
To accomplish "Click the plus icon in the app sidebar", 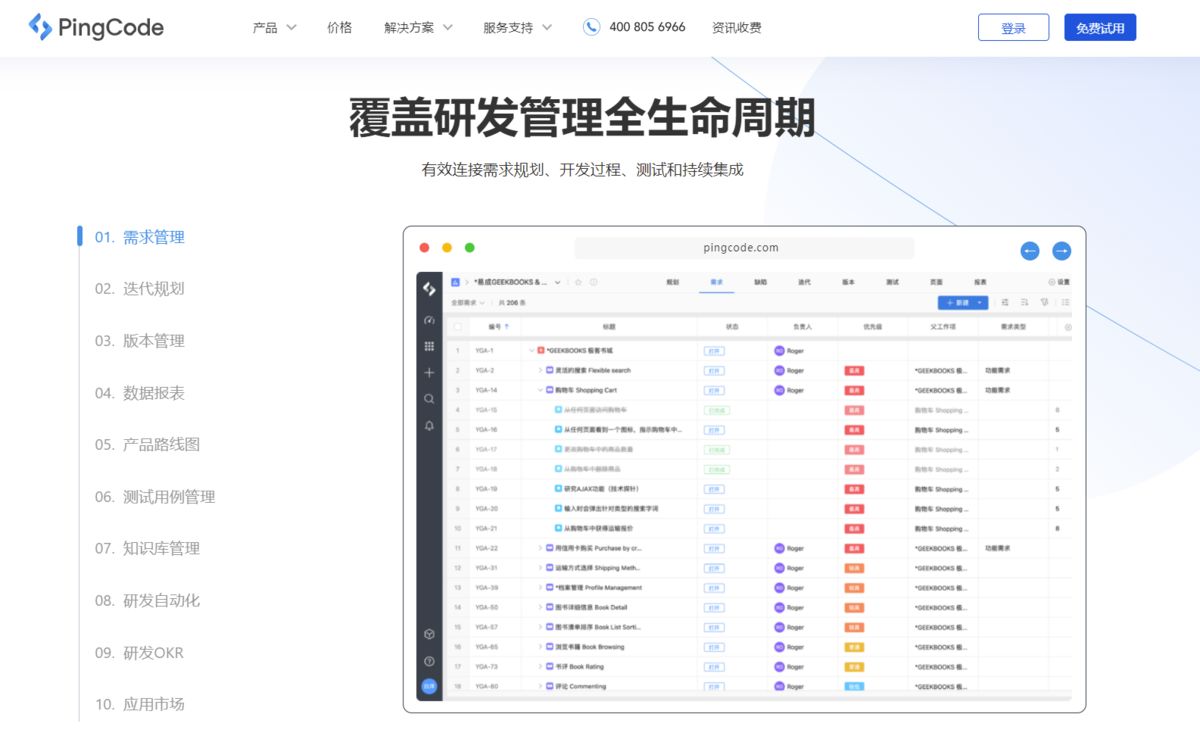I will [x=429, y=372].
